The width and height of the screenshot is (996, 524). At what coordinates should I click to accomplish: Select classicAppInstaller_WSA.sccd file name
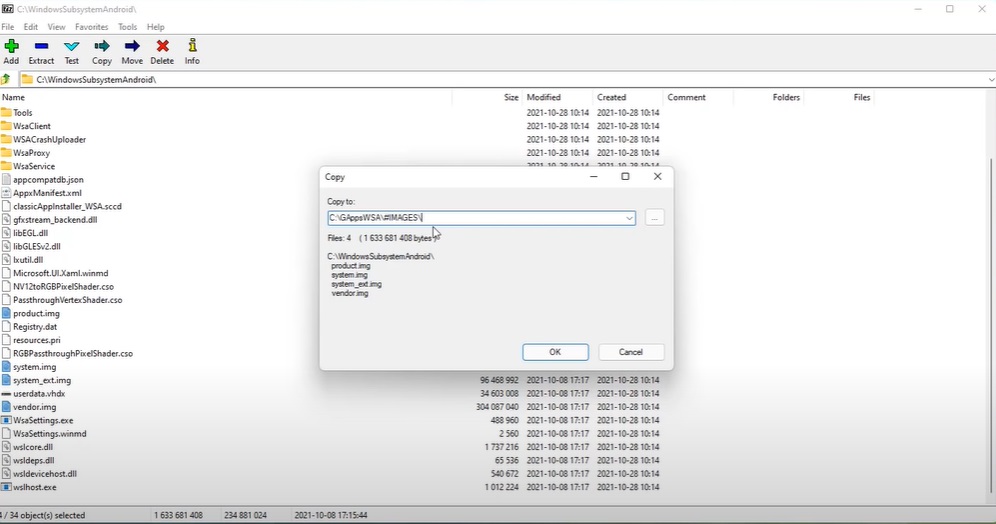point(67,206)
